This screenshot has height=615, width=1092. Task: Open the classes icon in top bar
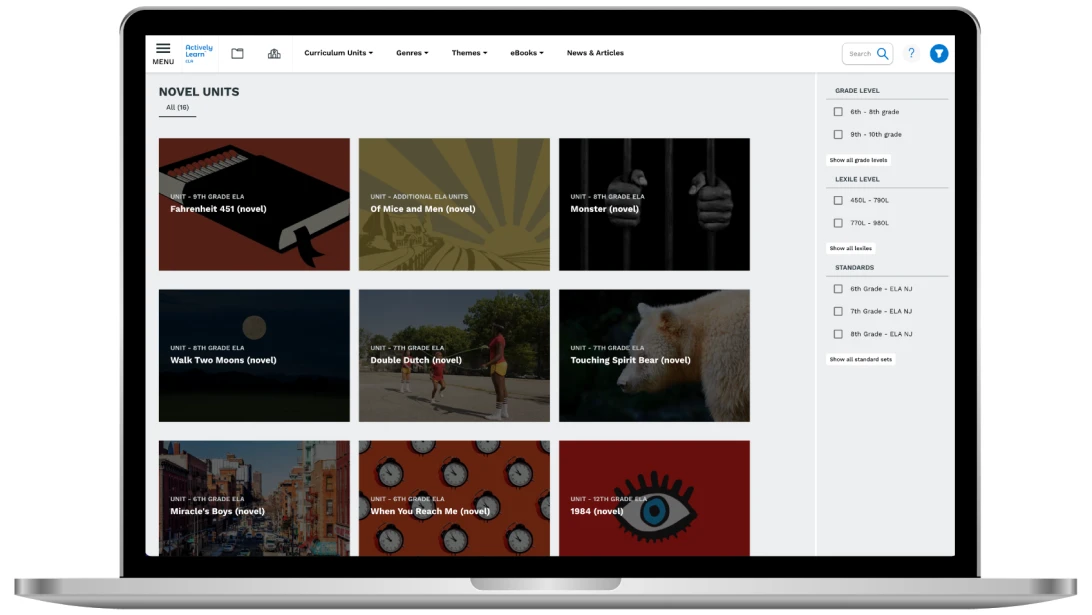click(x=274, y=54)
